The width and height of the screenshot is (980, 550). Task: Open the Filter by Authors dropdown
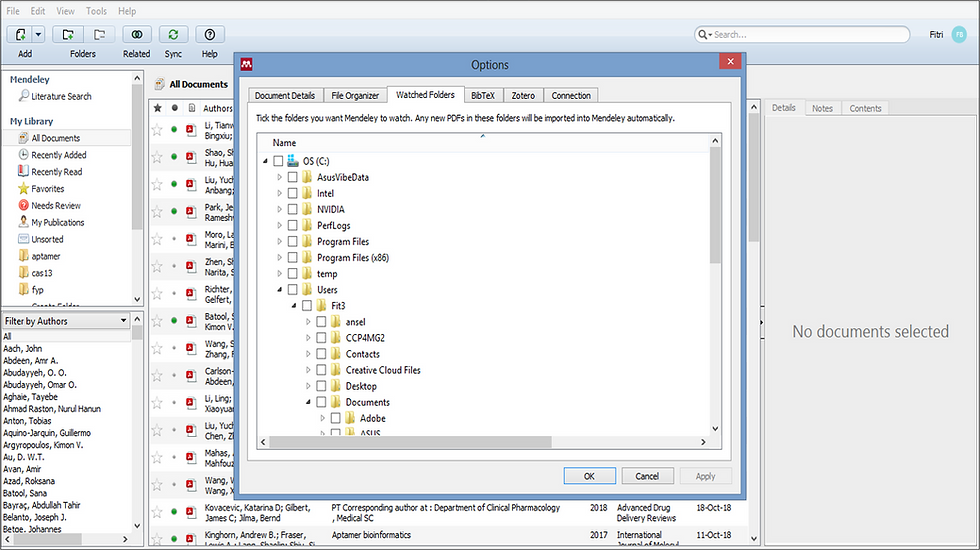tap(66, 321)
